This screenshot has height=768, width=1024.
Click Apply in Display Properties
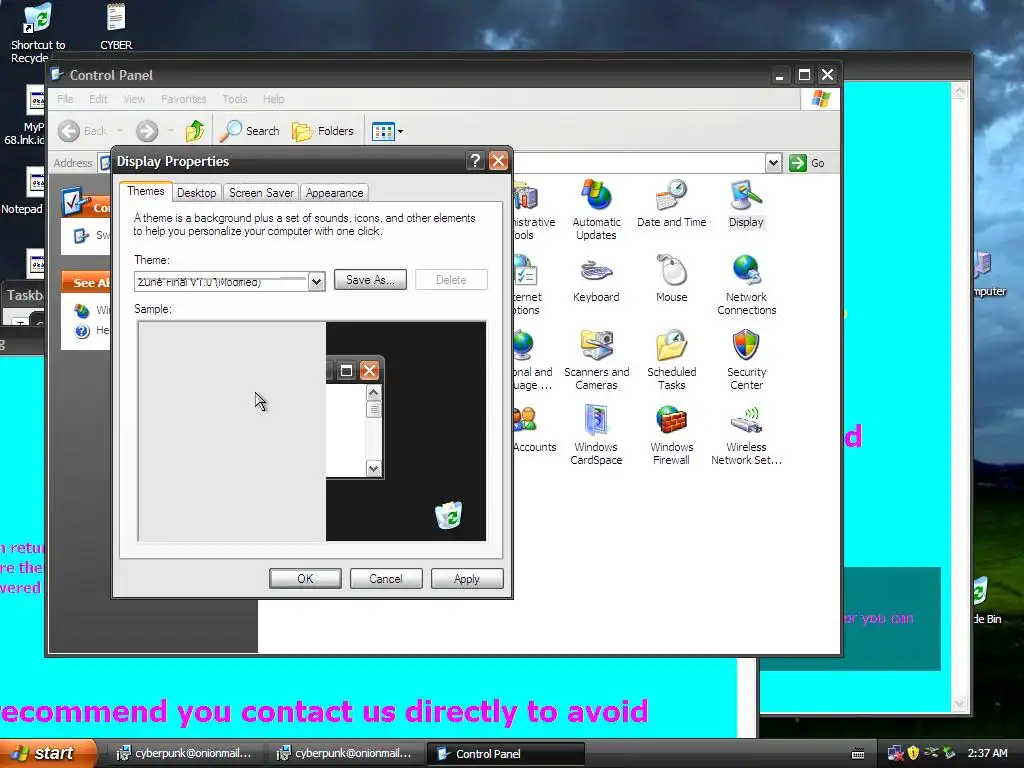(x=467, y=579)
